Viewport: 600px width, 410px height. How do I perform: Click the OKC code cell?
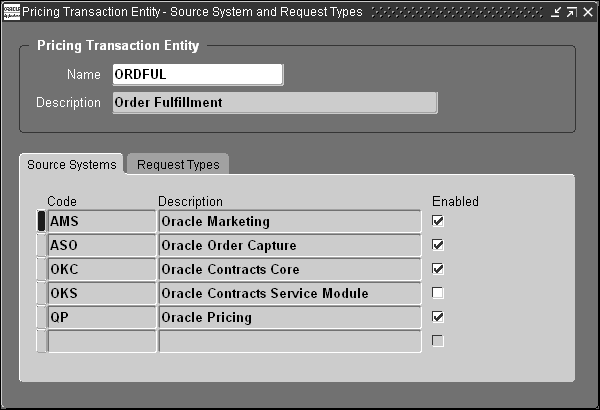[102, 269]
